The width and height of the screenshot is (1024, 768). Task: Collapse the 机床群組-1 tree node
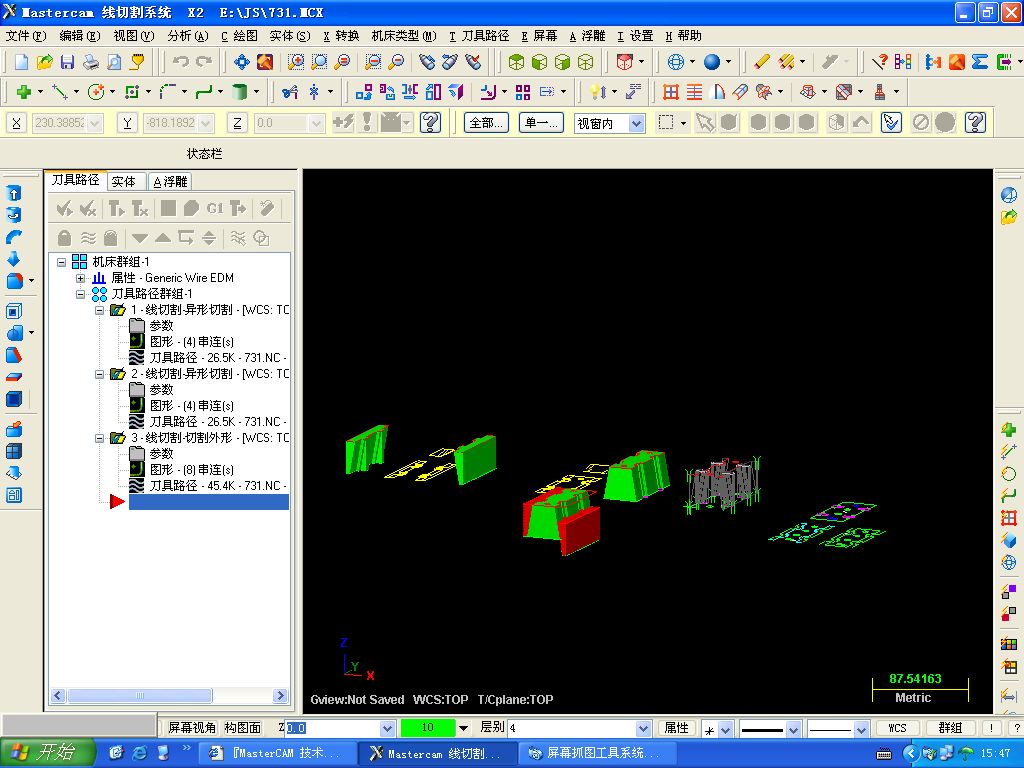[61, 262]
